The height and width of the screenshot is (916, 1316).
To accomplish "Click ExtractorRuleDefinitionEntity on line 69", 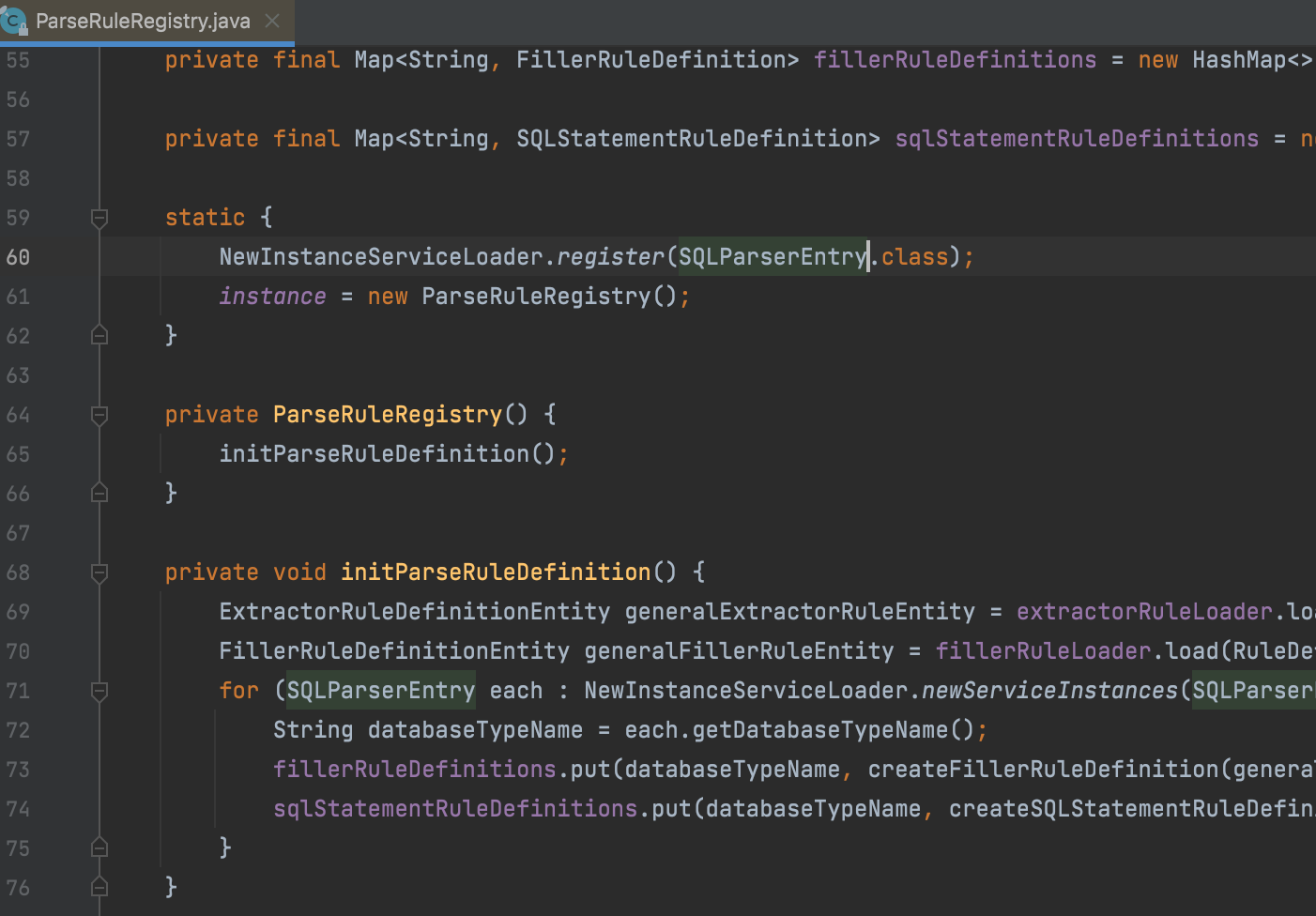I will click(x=415, y=612).
